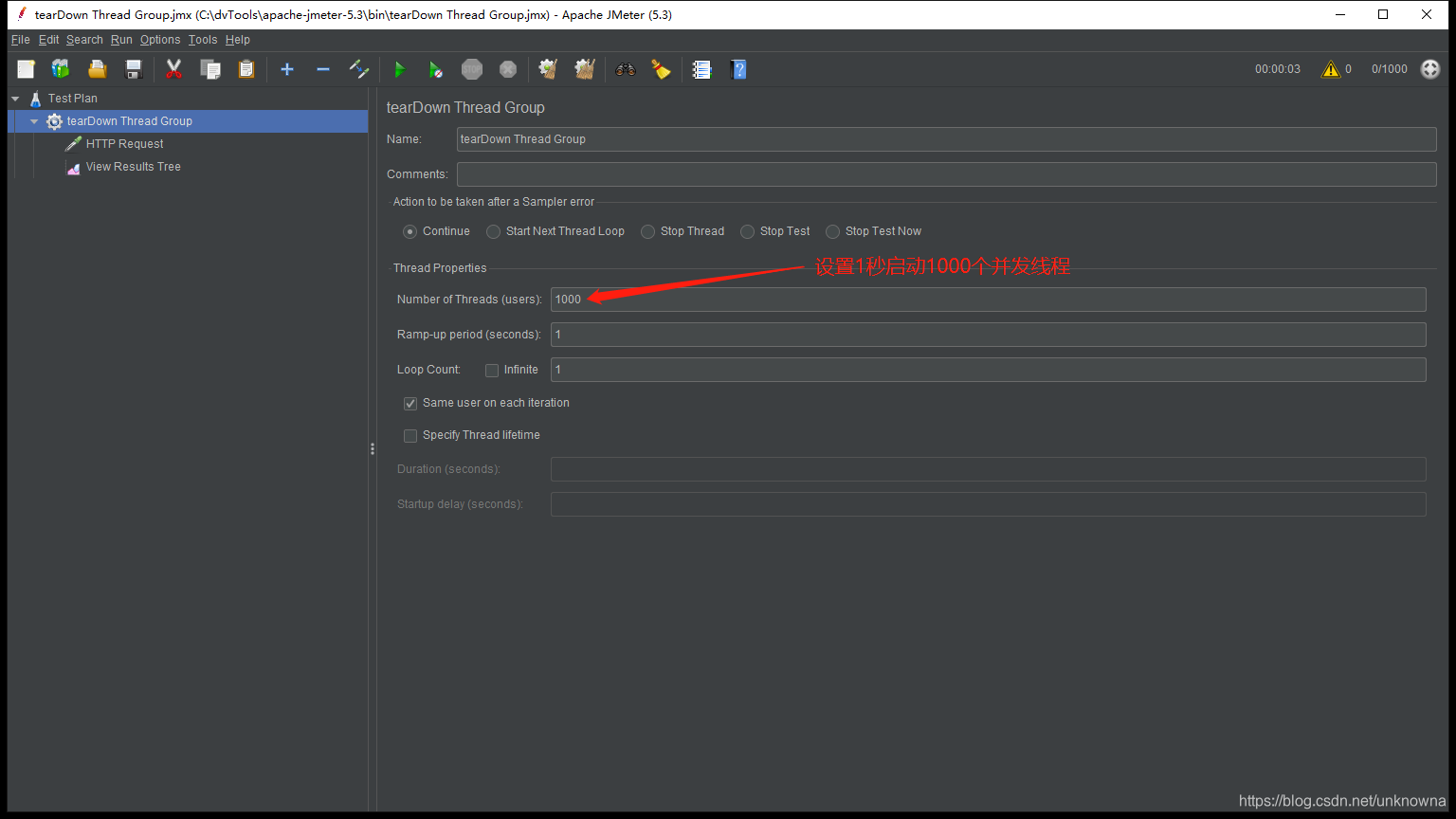Click the Cut scissors icon

coord(173,69)
